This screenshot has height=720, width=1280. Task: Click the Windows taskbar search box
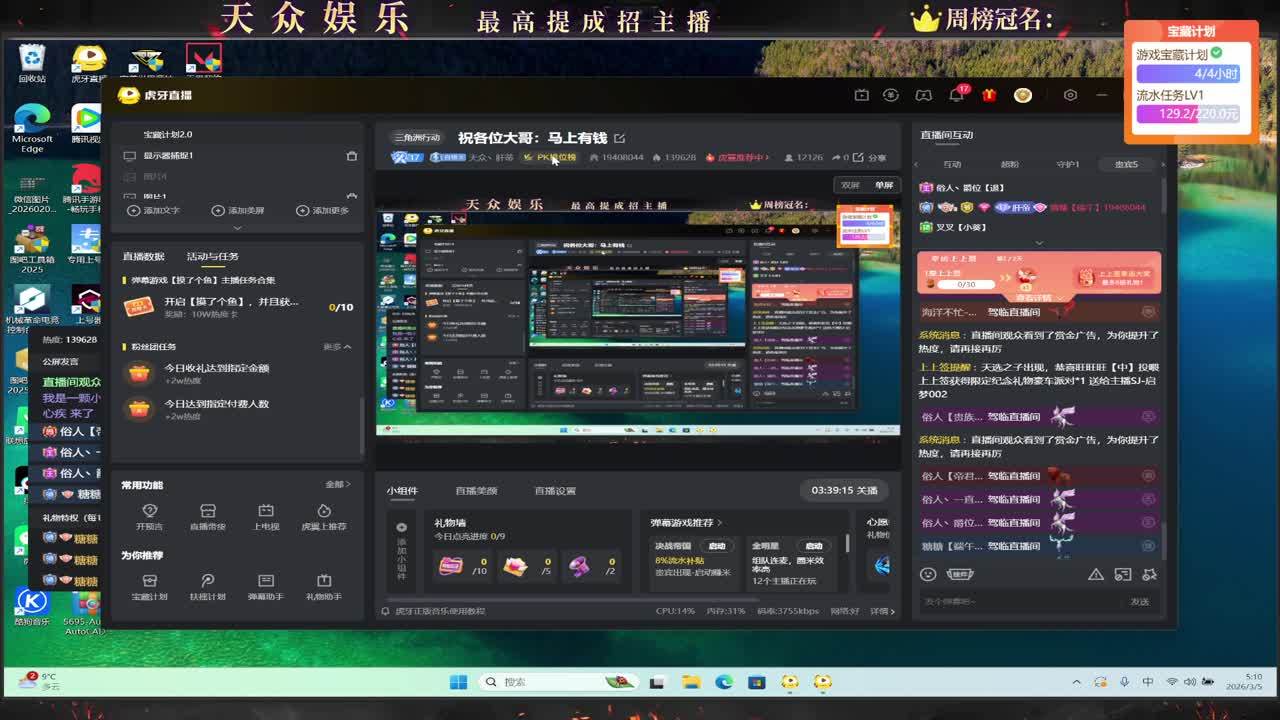click(x=560, y=682)
